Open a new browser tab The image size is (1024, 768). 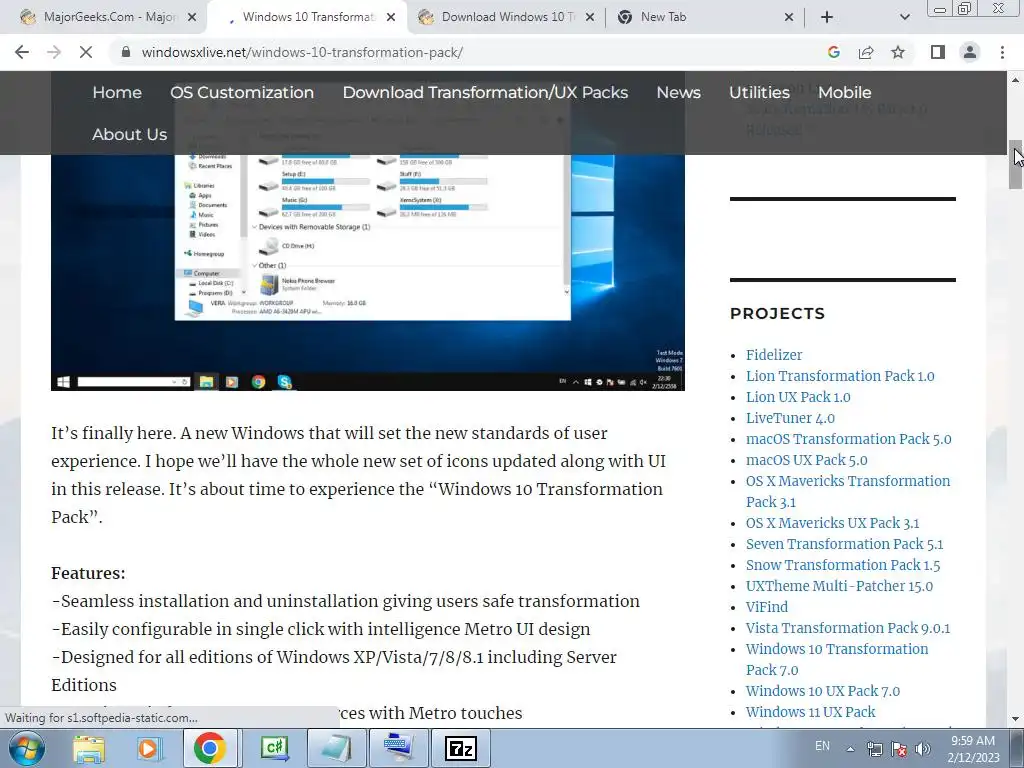click(827, 18)
